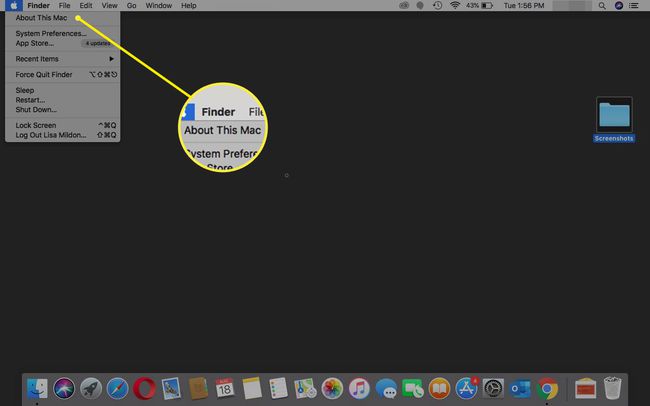Open the yellow Notes app in dock
The width and height of the screenshot is (650, 406).
[x=252, y=389]
